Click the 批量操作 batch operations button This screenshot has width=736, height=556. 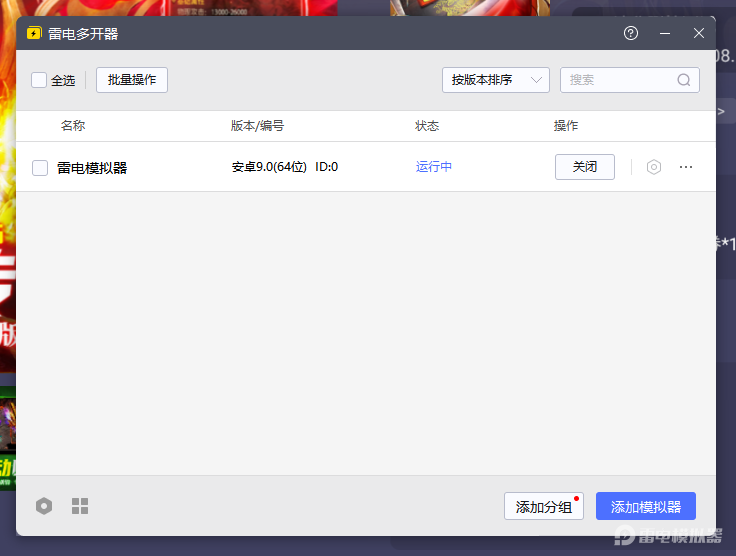coord(132,80)
